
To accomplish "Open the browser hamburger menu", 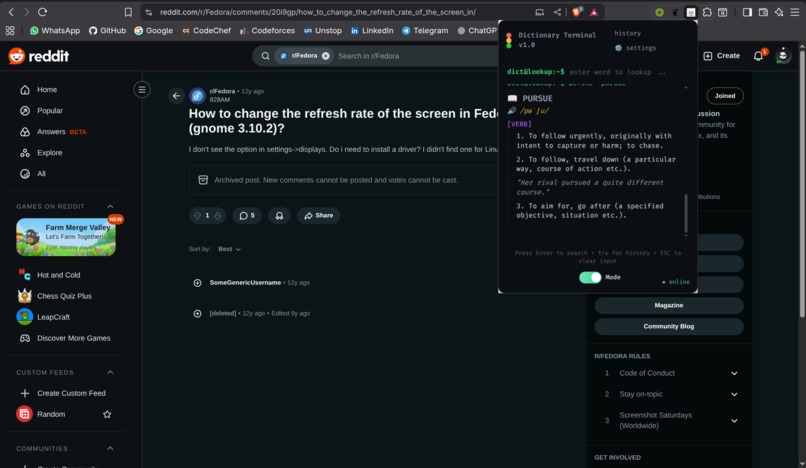I will (x=795, y=12).
